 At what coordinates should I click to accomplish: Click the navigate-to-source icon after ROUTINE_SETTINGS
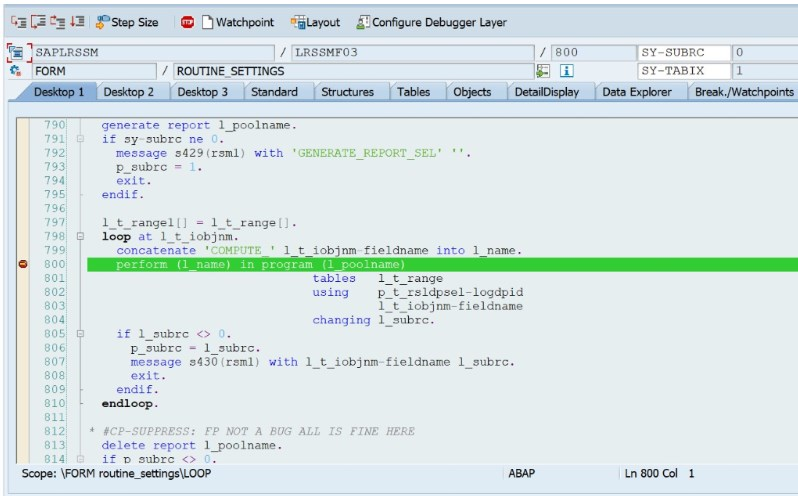(543, 71)
